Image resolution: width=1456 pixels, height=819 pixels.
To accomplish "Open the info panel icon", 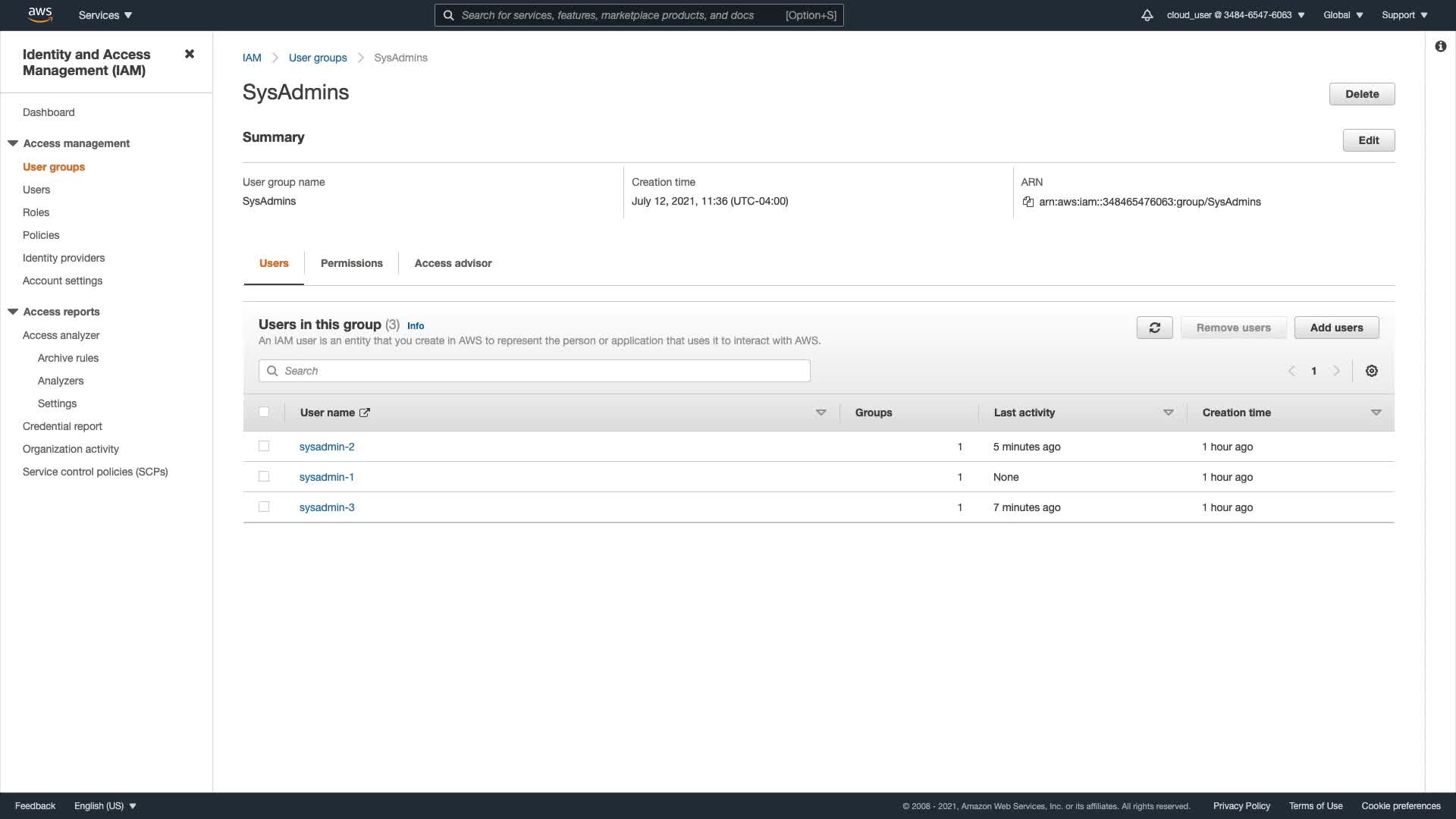I will pyautogui.click(x=1440, y=46).
